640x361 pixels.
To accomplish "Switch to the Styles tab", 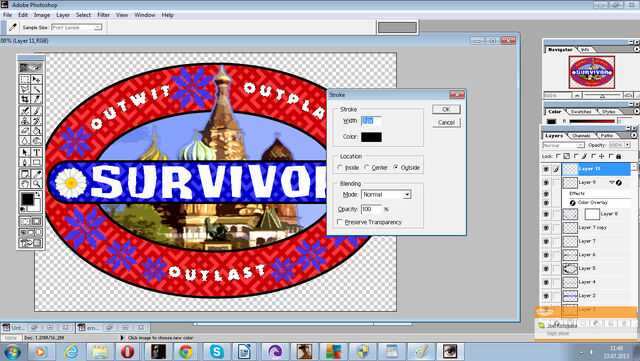I will [x=608, y=111].
